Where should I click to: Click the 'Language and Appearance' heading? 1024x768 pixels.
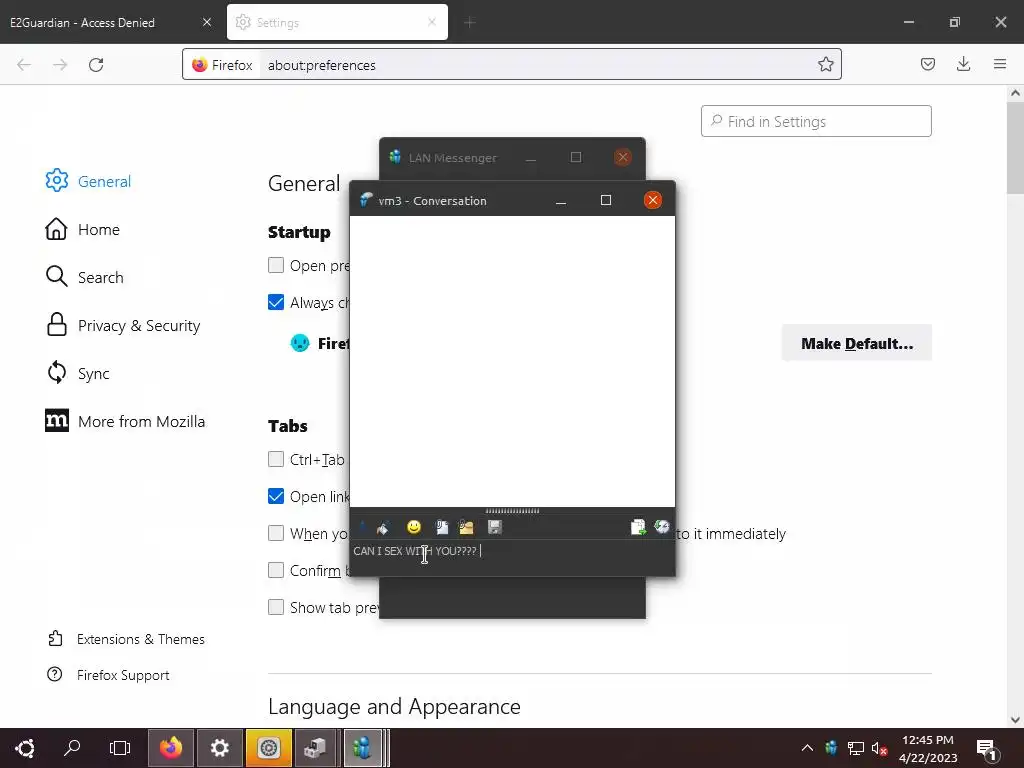[394, 707]
